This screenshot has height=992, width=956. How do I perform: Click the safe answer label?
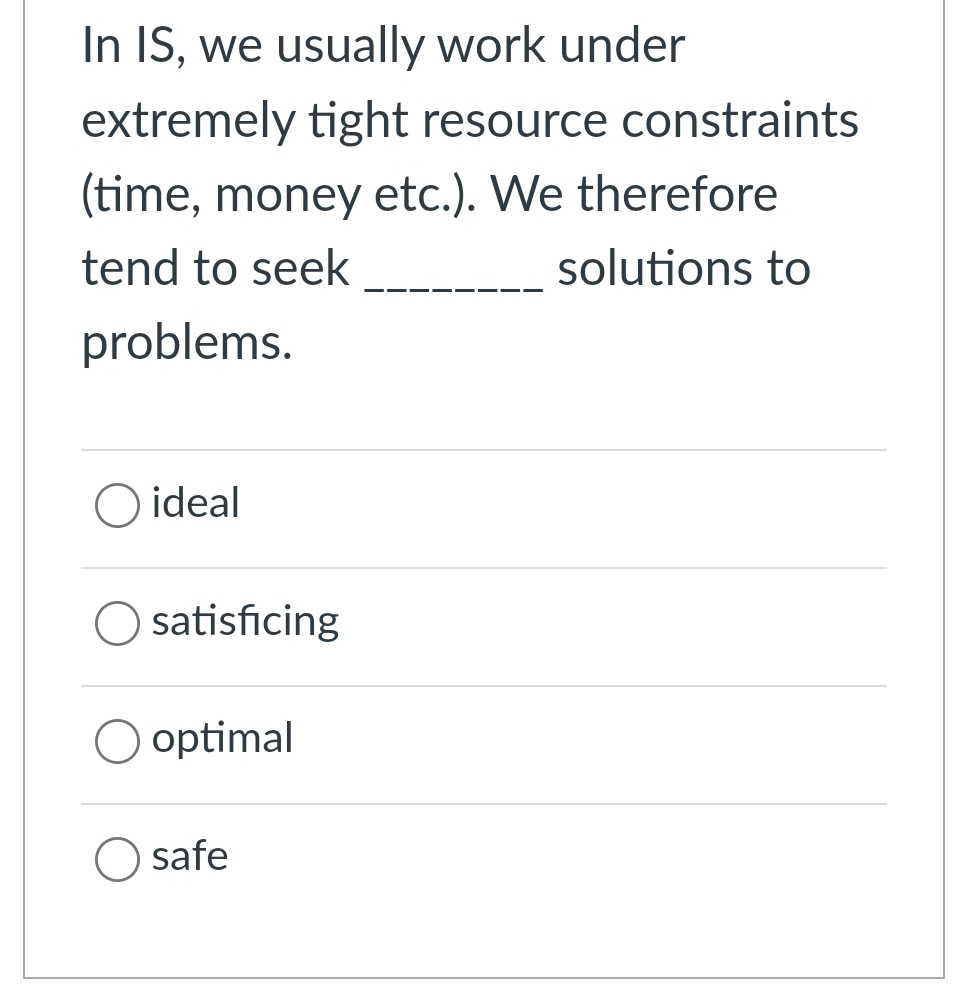point(190,857)
